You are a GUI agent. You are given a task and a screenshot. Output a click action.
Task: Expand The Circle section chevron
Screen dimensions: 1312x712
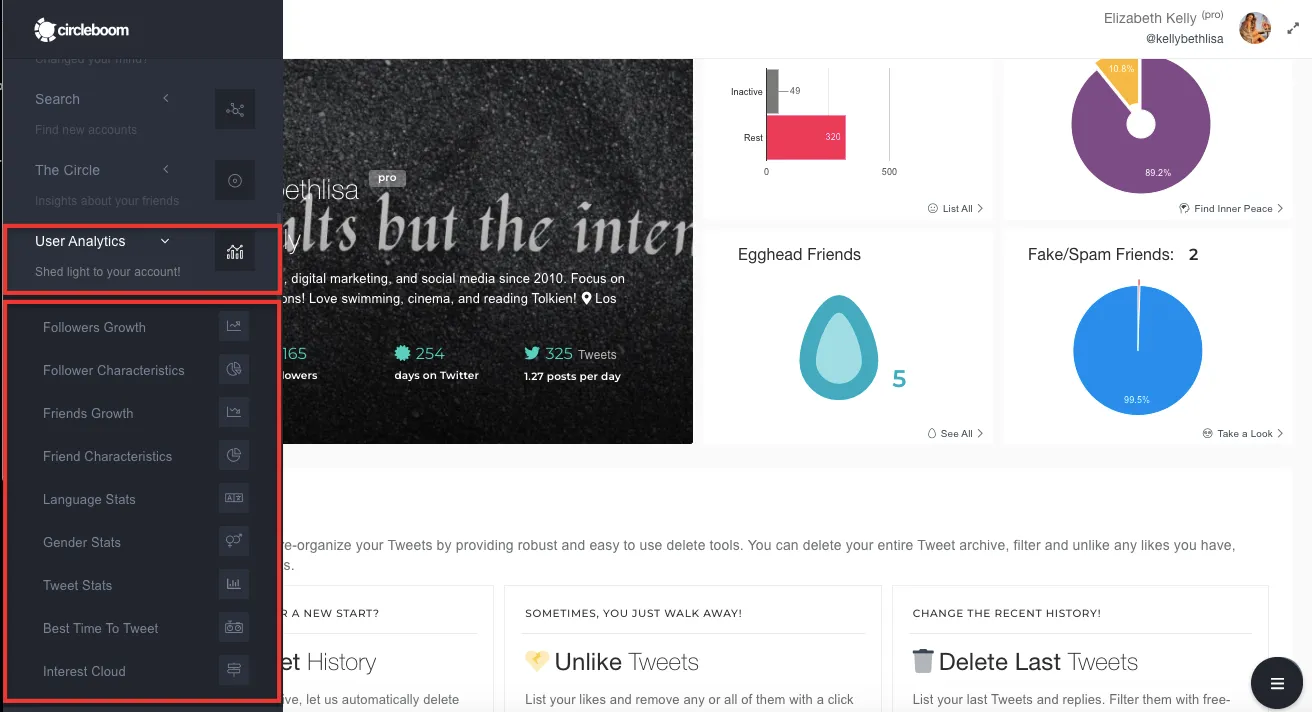pyautogui.click(x=166, y=169)
